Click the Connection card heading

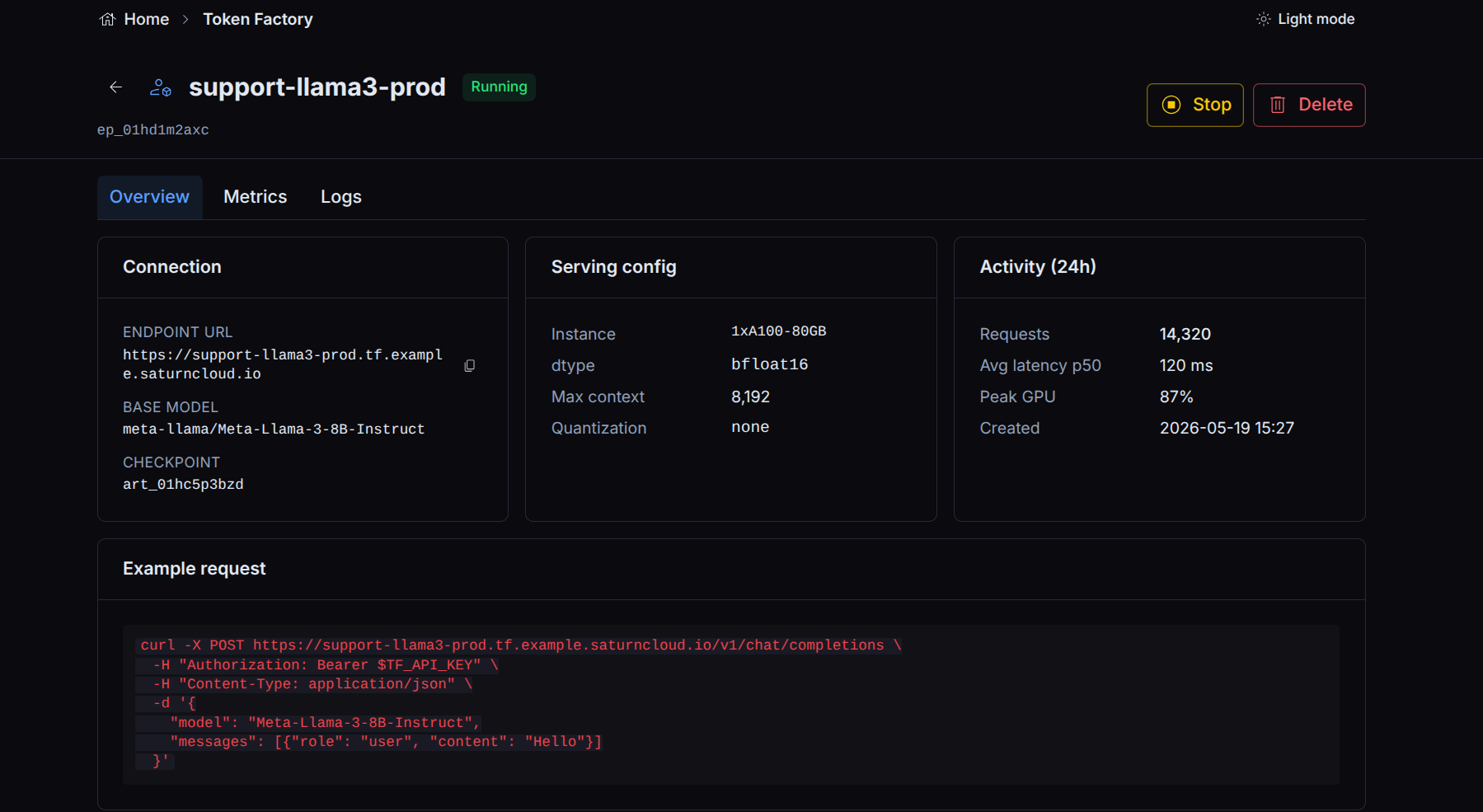(x=171, y=267)
